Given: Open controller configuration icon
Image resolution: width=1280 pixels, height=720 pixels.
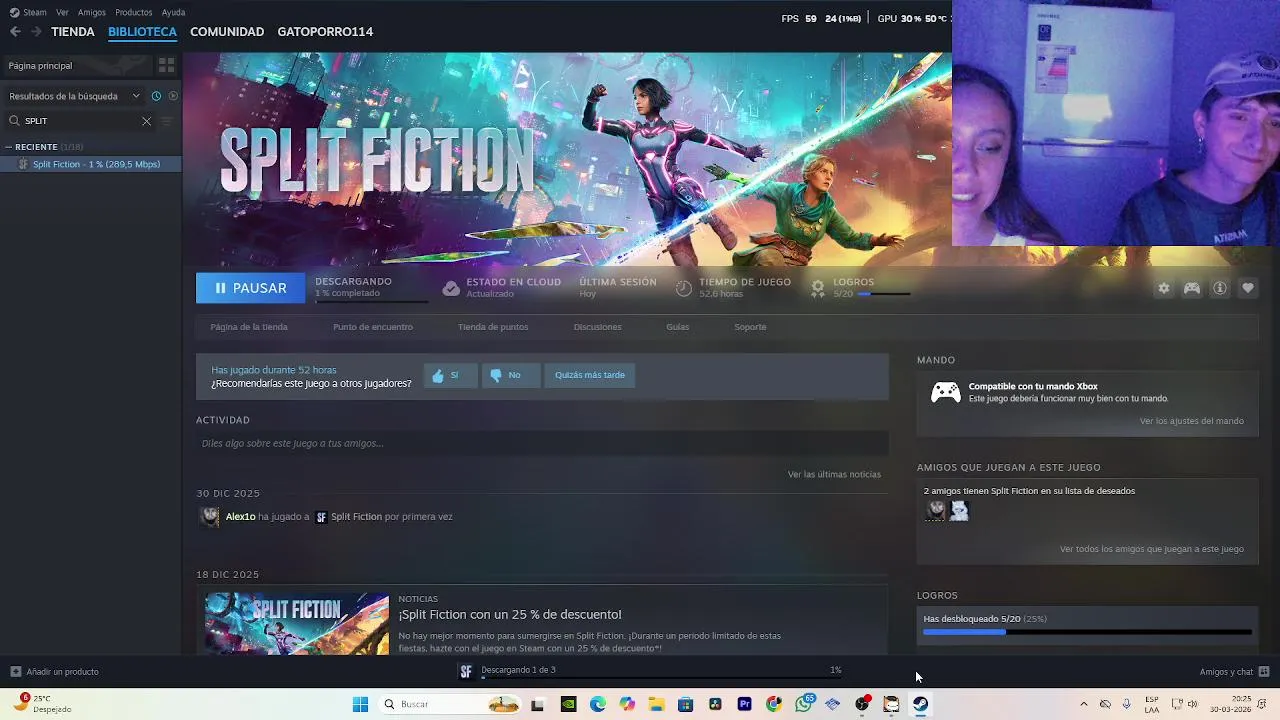Looking at the screenshot, I should tap(1192, 288).
